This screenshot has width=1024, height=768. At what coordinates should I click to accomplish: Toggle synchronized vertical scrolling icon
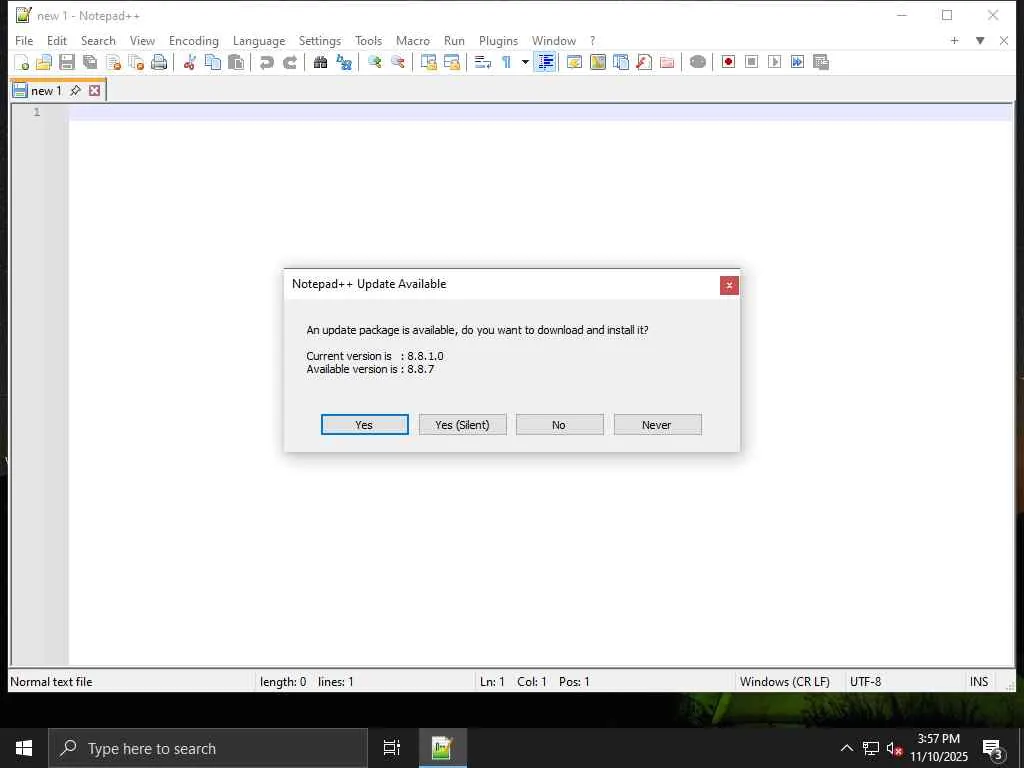click(428, 62)
